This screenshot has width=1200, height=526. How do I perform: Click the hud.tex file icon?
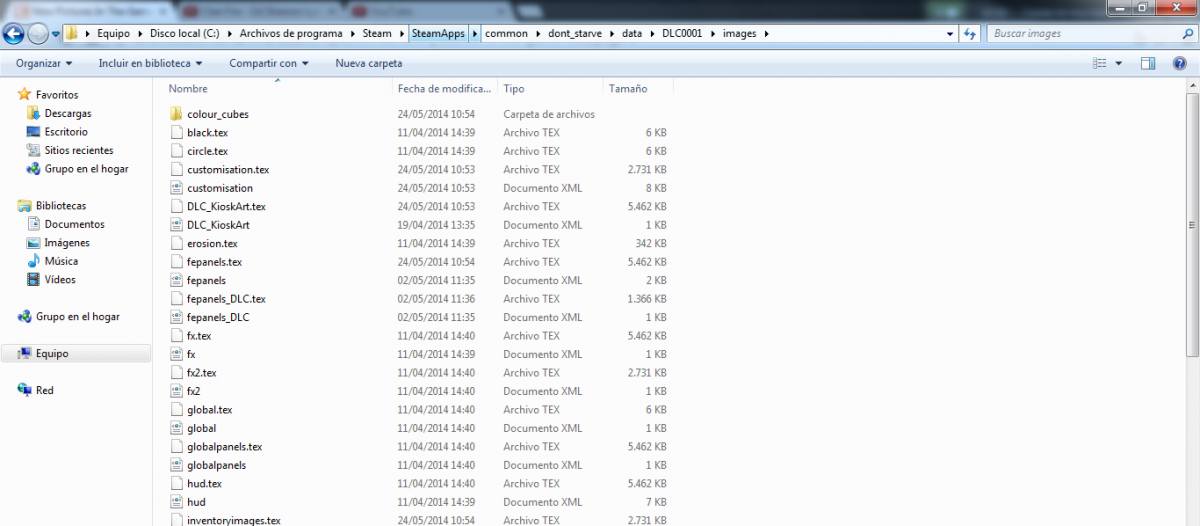coord(177,483)
